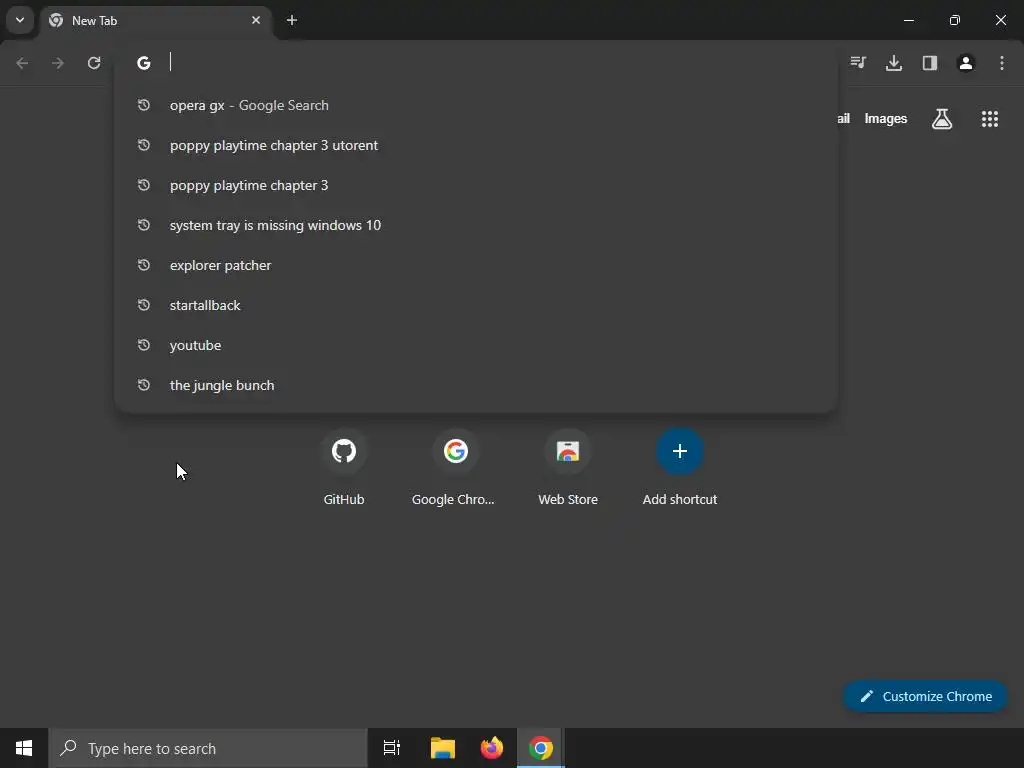This screenshot has height=768, width=1024.
Task: Open Chrome's three-dot menu
Action: click(1002, 63)
